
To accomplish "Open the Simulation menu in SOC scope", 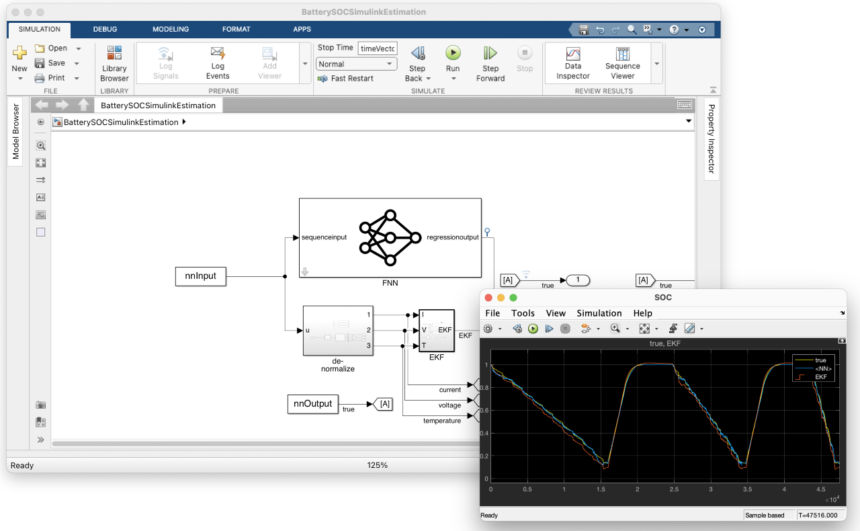I will (x=599, y=313).
